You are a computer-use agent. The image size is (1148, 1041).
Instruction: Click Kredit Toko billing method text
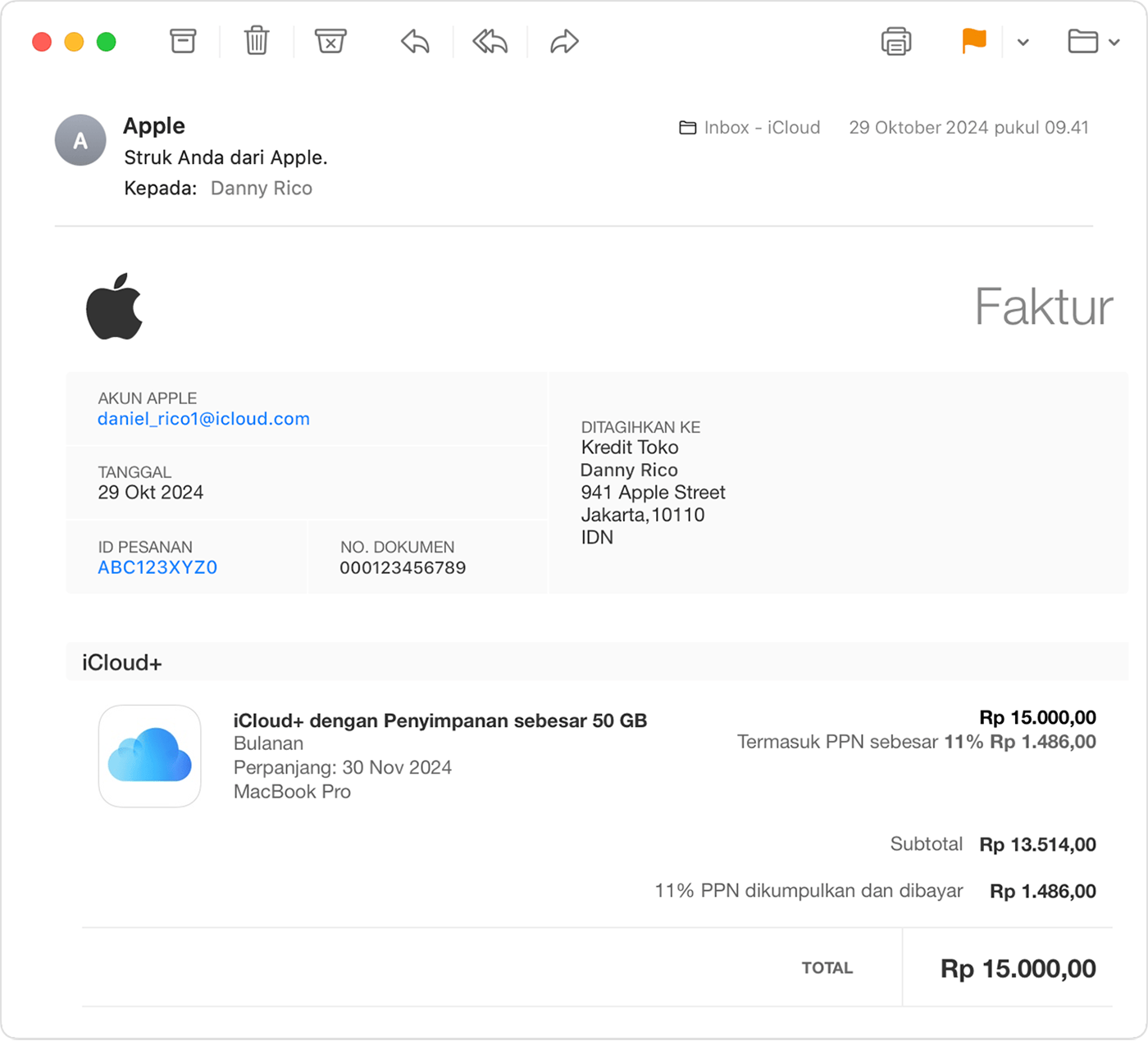tap(630, 448)
